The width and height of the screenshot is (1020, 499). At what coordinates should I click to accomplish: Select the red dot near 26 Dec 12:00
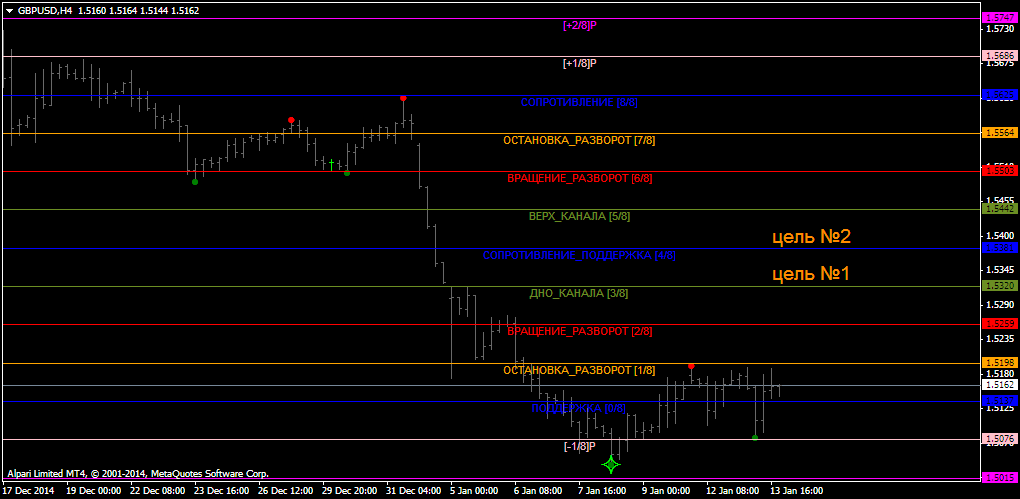tap(291, 120)
